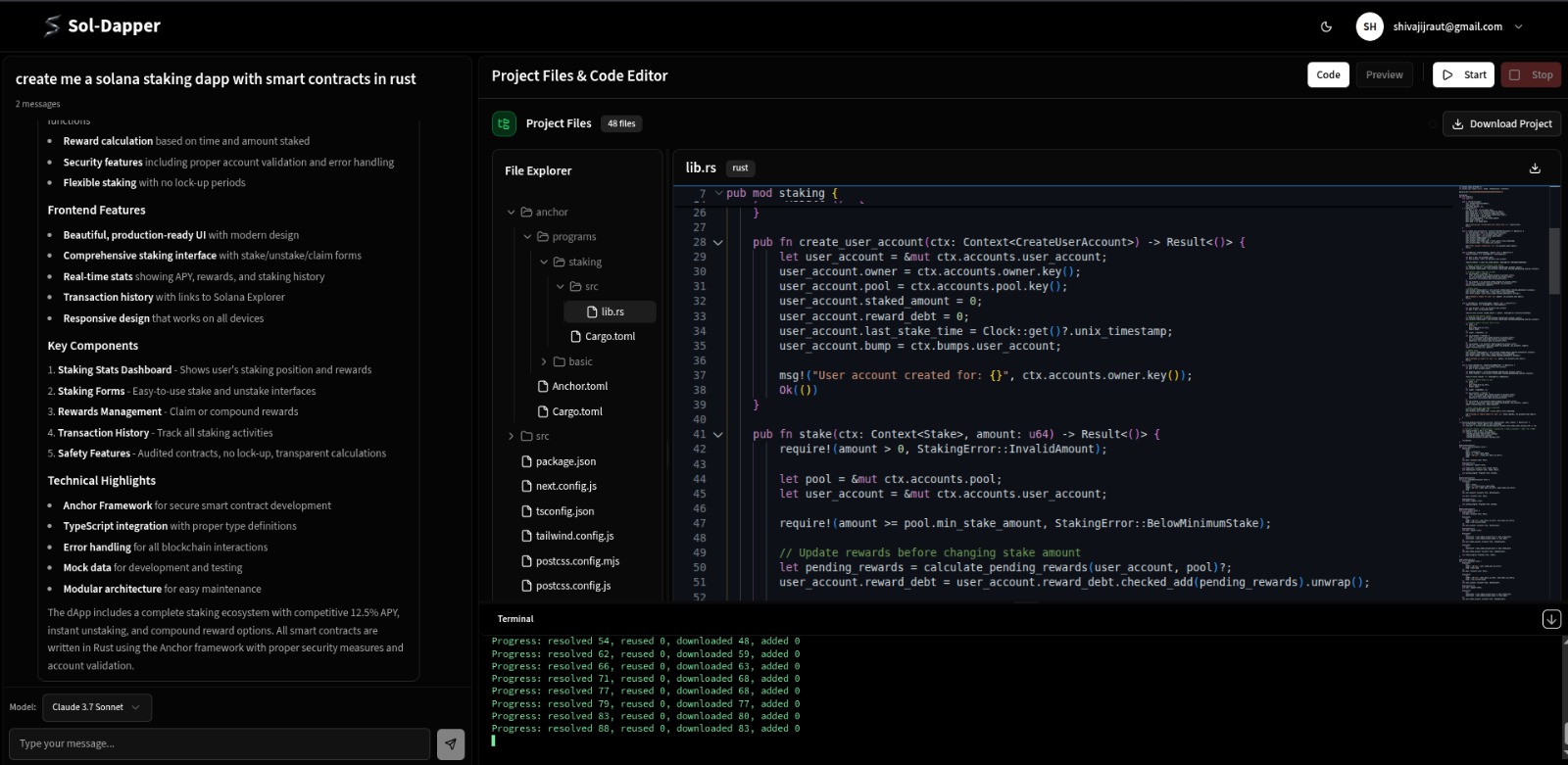Open the Model selector dropdown
The image size is (1568, 765).
click(96, 707)
